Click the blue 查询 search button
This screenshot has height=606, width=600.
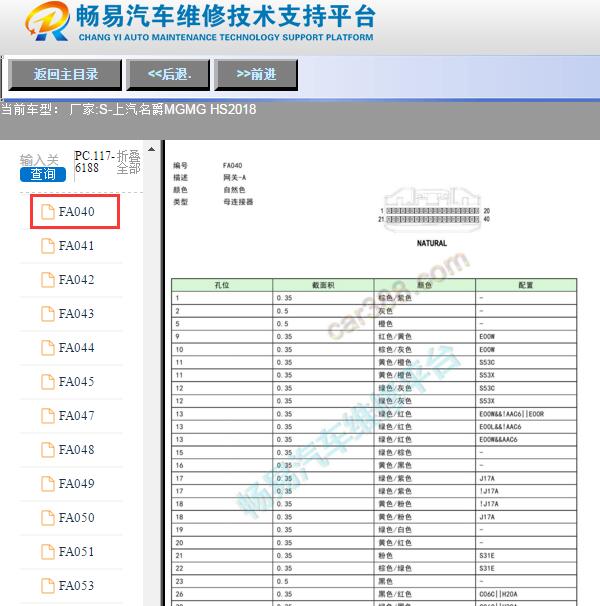pyautogui.click(x=43, y=174)
